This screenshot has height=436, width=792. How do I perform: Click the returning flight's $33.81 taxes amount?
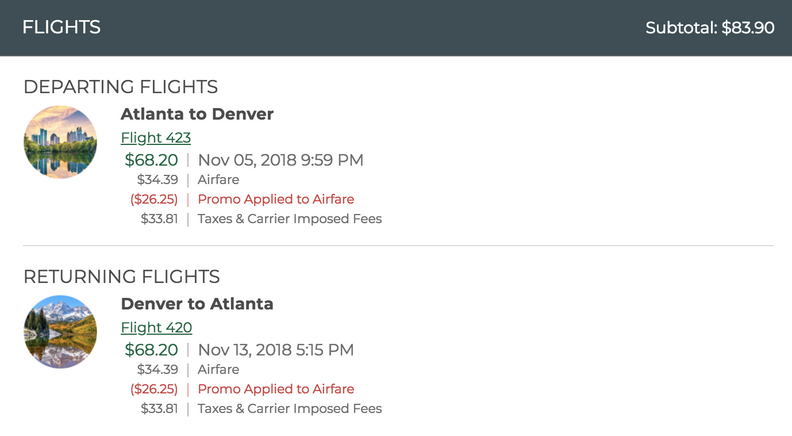point(159,409)
